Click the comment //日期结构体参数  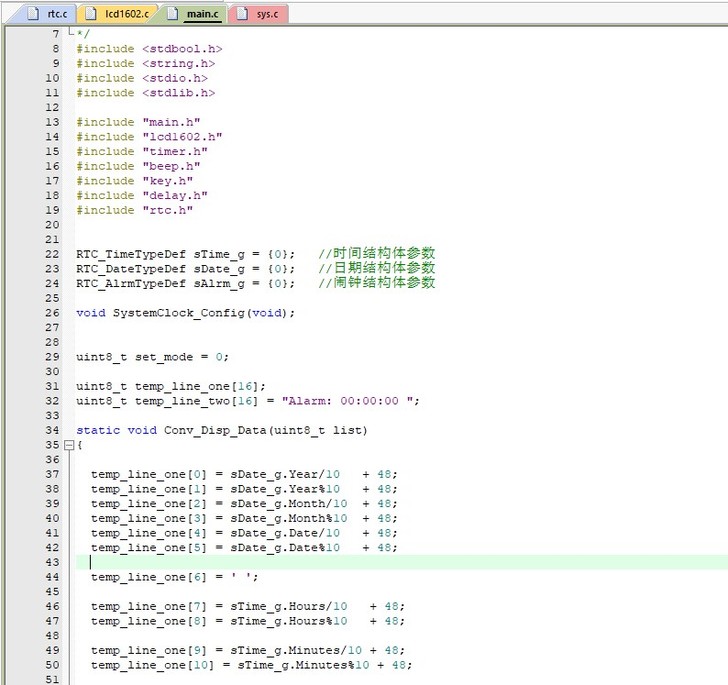(x=377, y=268)
